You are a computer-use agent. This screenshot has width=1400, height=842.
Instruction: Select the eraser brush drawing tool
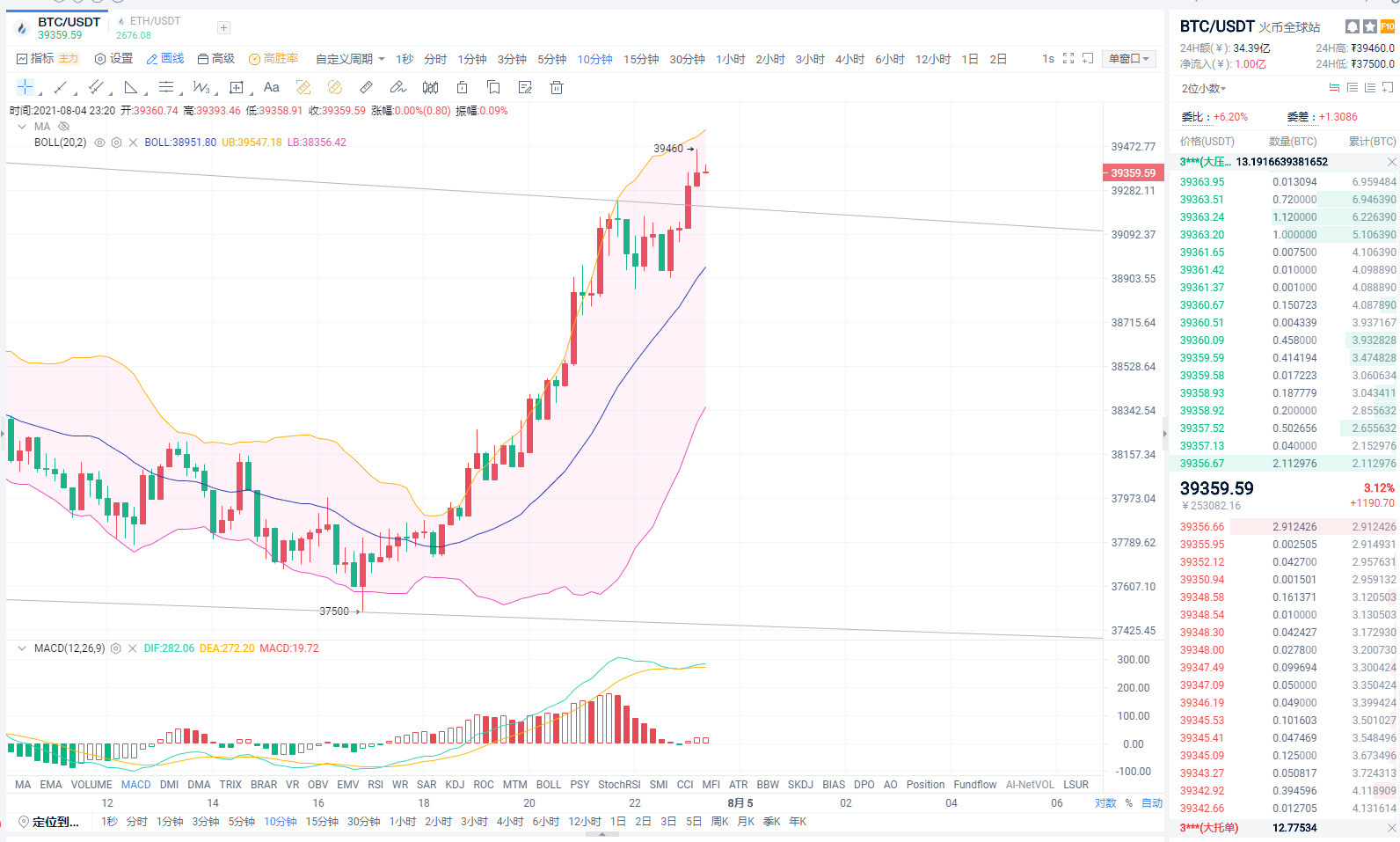[x=398, y=87]
